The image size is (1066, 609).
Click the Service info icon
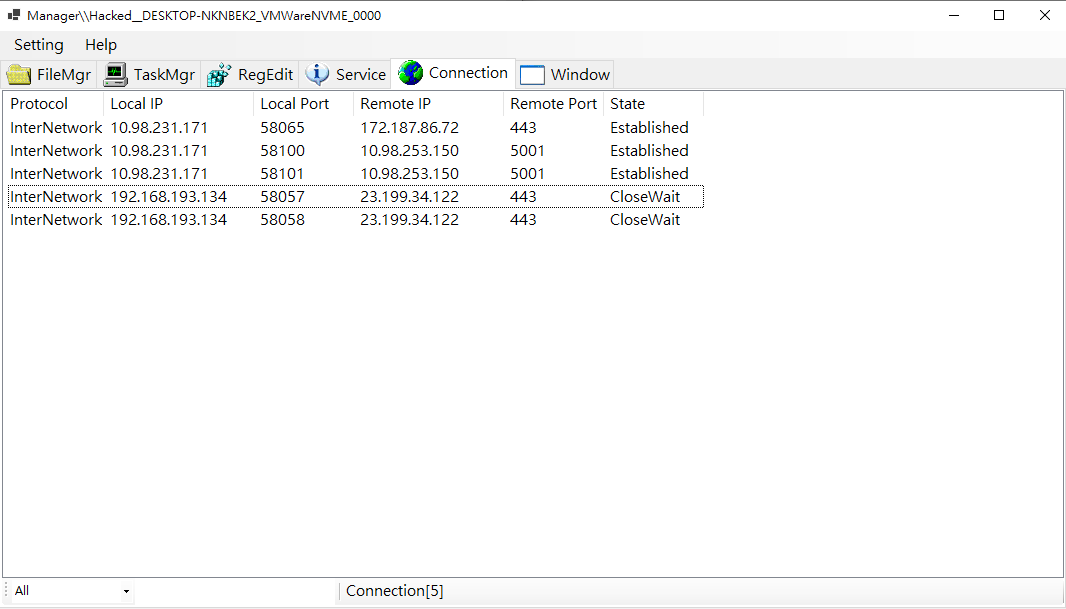(x=317, y=74)
